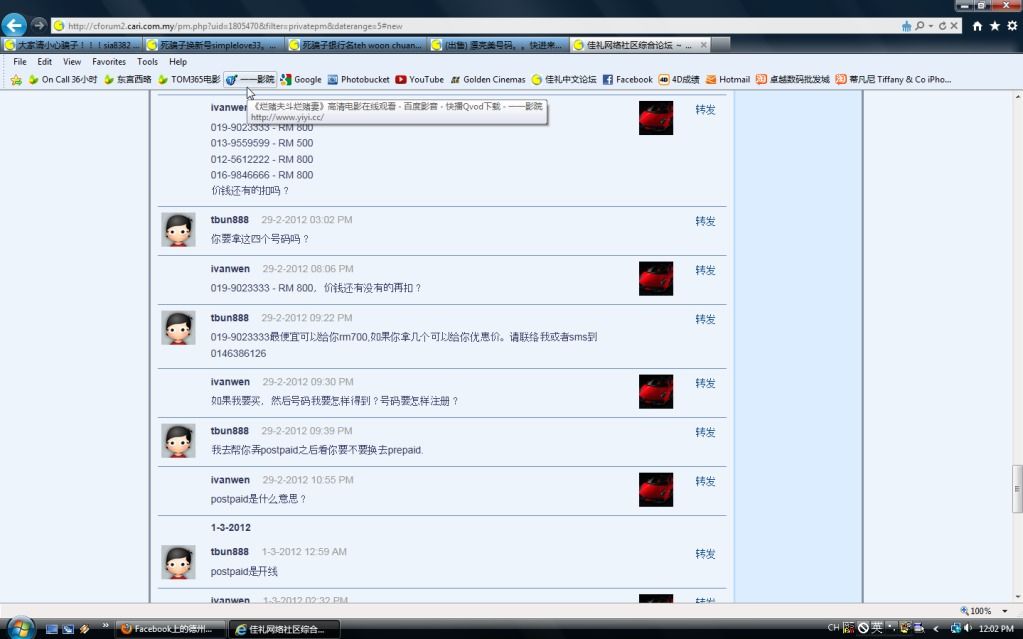Click the username tbun888 on the 09:39 PM message
The image size is (1023, 639).
(x=229, y=431)
